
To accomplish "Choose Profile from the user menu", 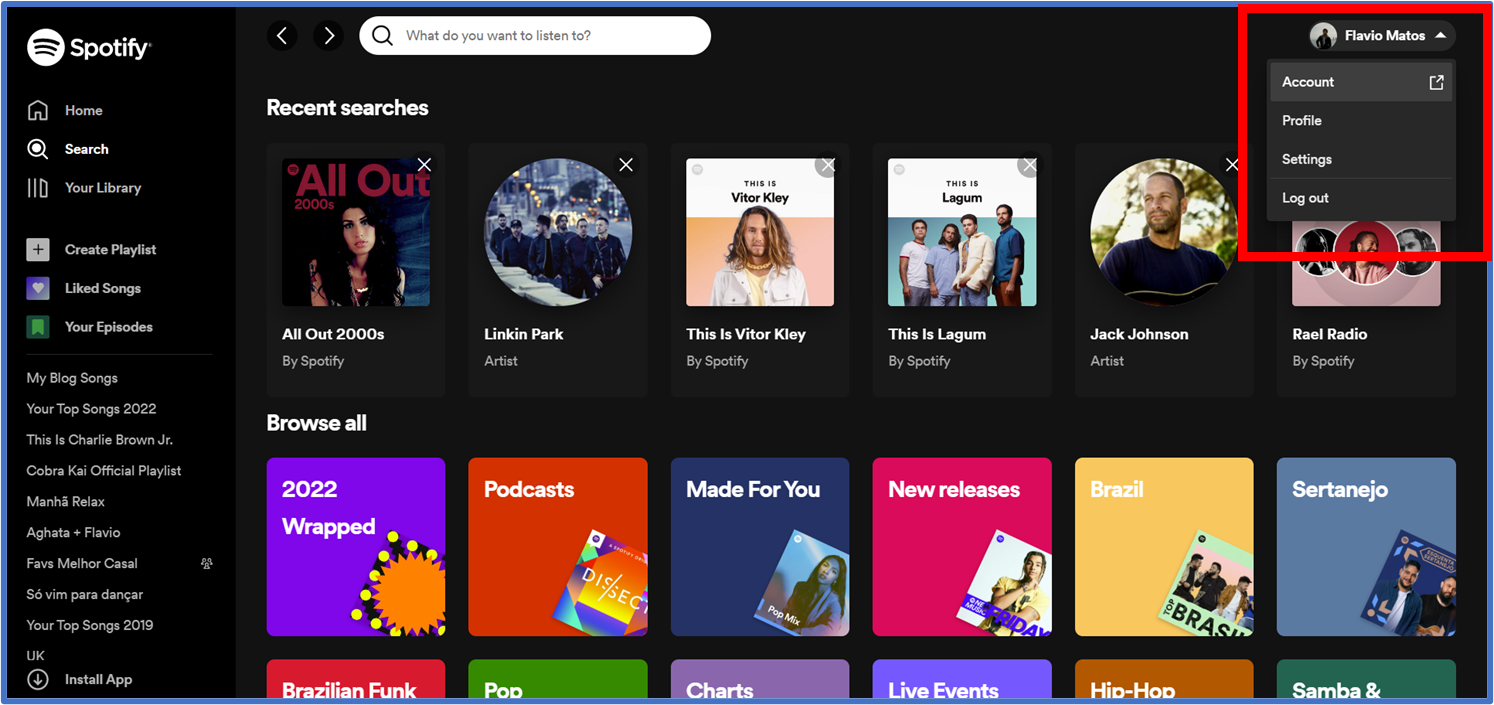I will pyautogui.click(x=1302, y=121).
